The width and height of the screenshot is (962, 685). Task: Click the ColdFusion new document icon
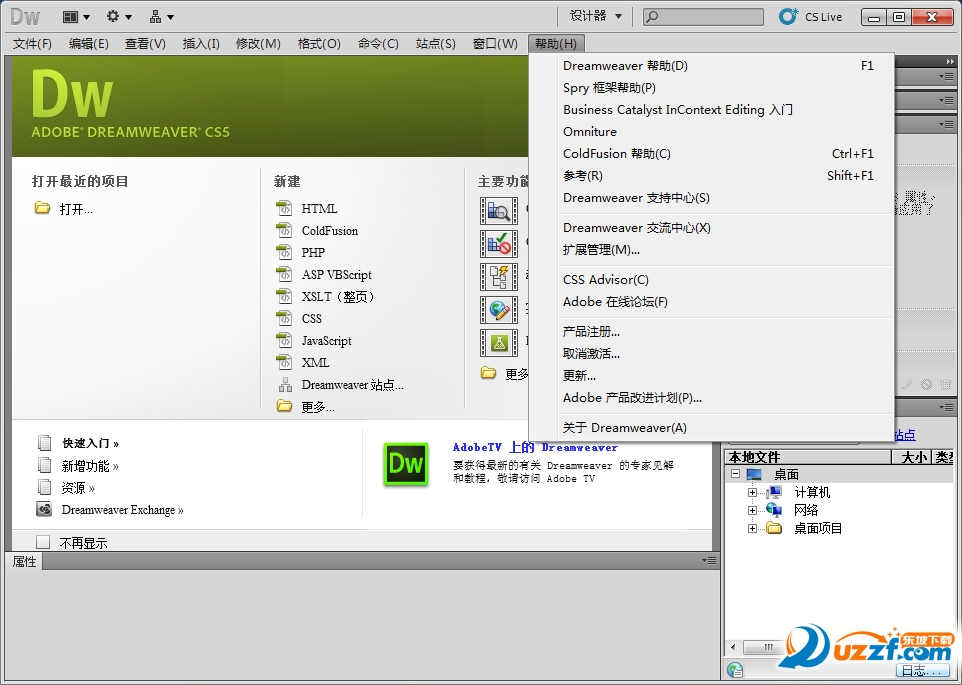tap(284, 231)
